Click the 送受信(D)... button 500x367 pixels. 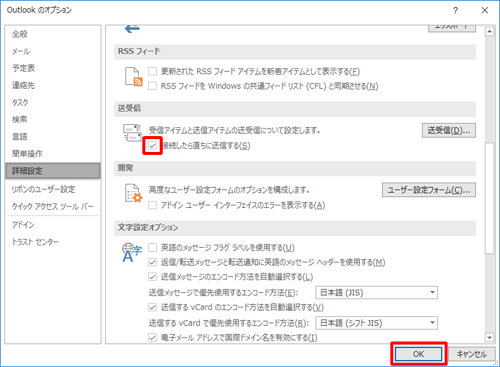449,130
